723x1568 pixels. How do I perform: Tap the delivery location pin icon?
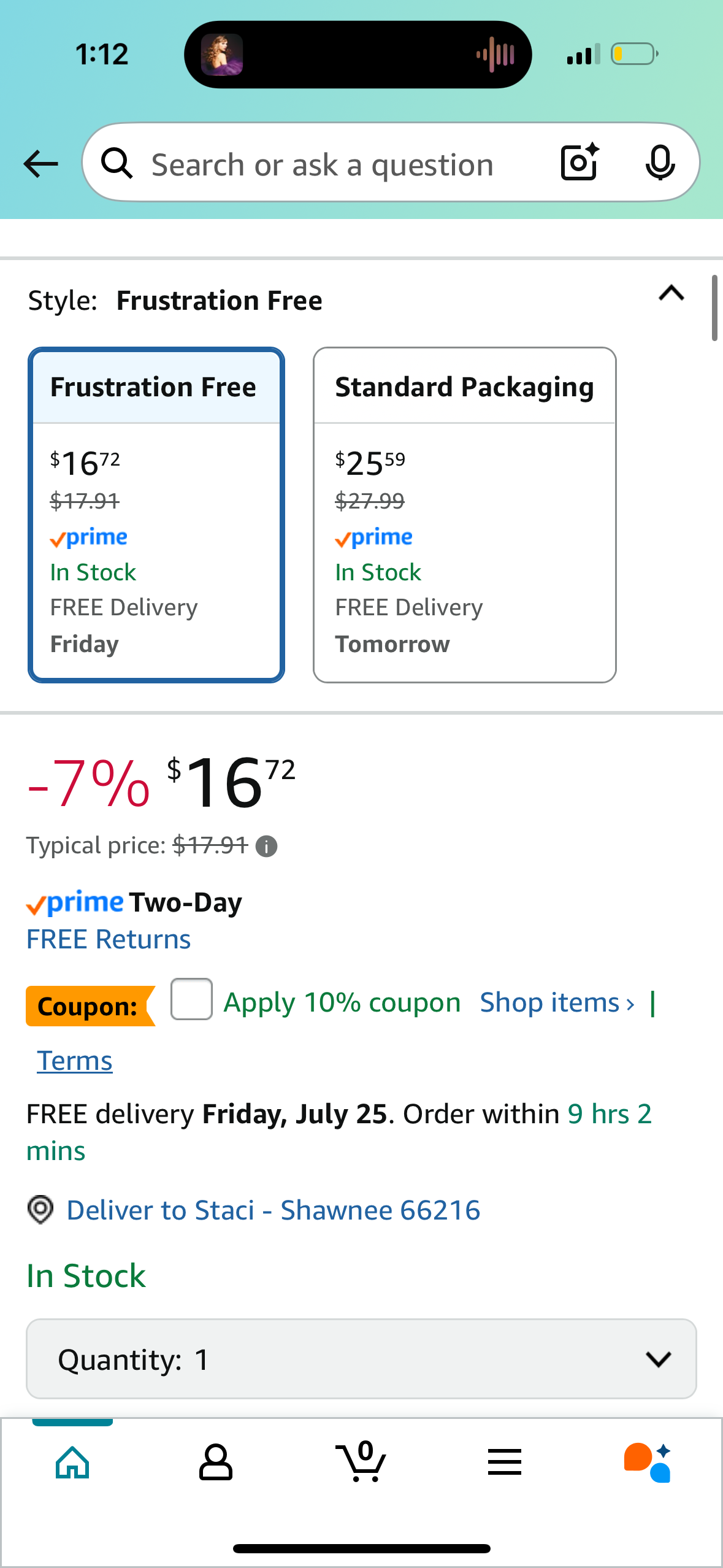coord(40,1210)
